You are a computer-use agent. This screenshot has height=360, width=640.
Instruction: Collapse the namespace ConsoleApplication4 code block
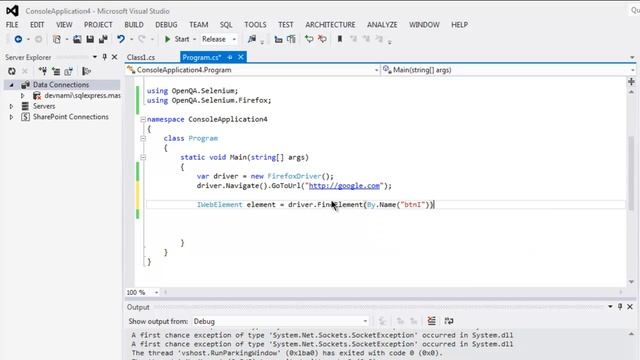tap(143, 119)
